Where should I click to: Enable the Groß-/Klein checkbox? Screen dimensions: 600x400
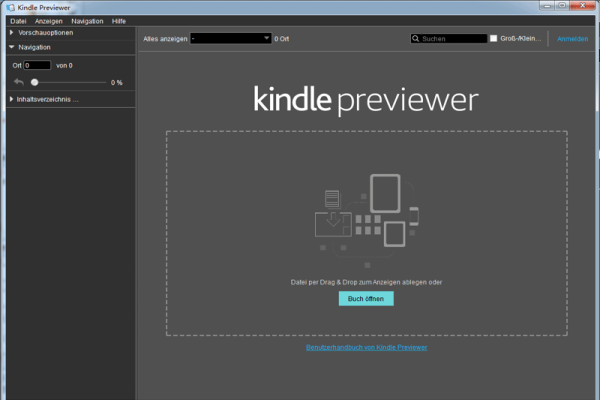point(494,38)
